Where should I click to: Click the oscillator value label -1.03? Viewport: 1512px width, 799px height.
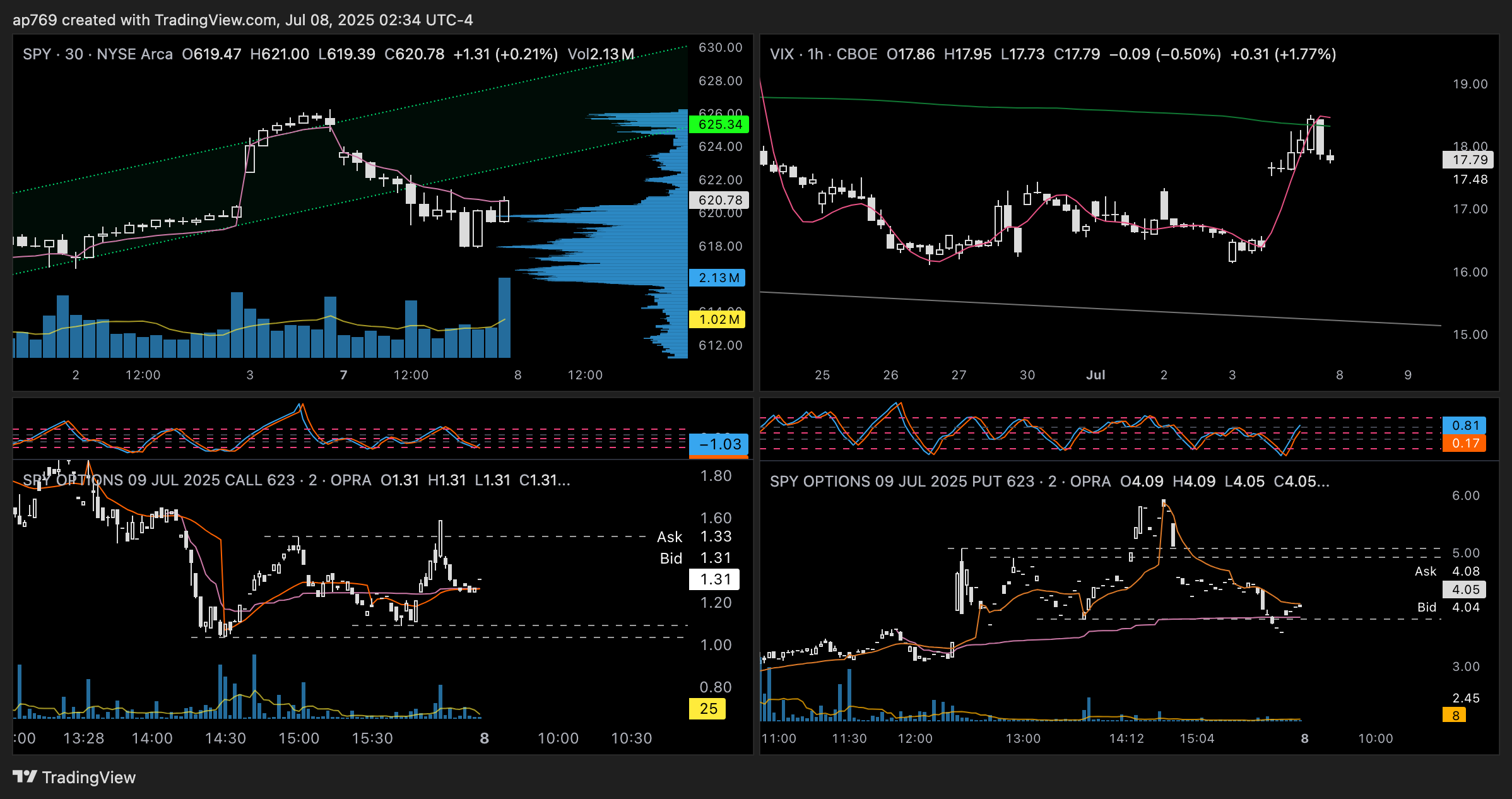pos(719,444)
